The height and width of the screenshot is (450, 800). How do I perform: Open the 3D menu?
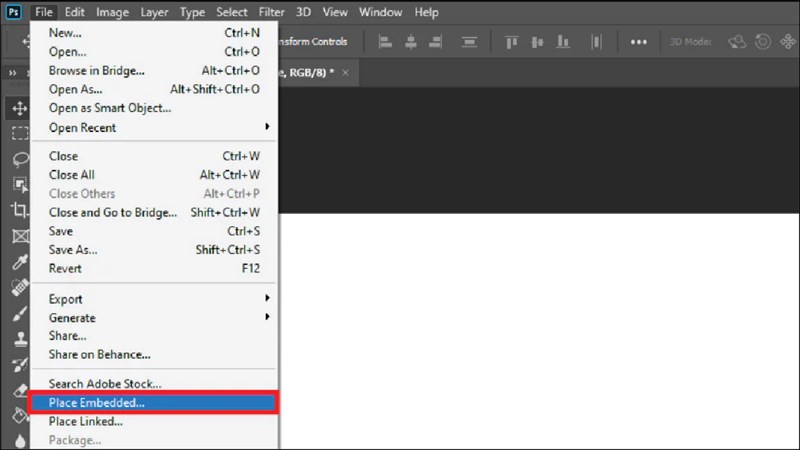(303, 12)
